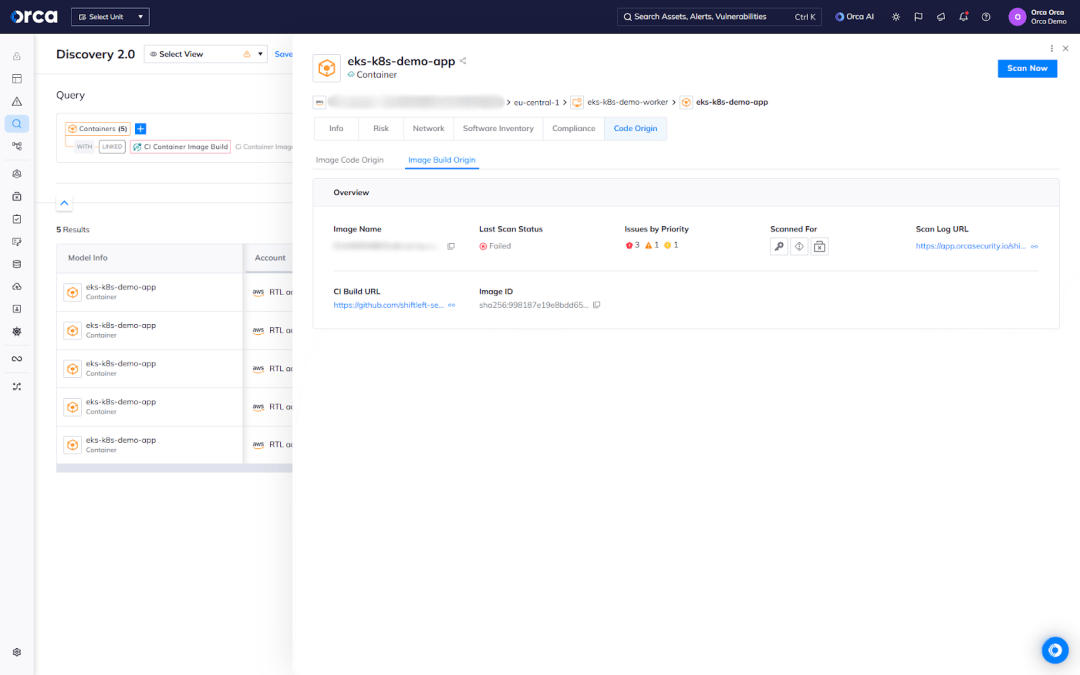Click the horizontal scrollbar under the results table

174,468
